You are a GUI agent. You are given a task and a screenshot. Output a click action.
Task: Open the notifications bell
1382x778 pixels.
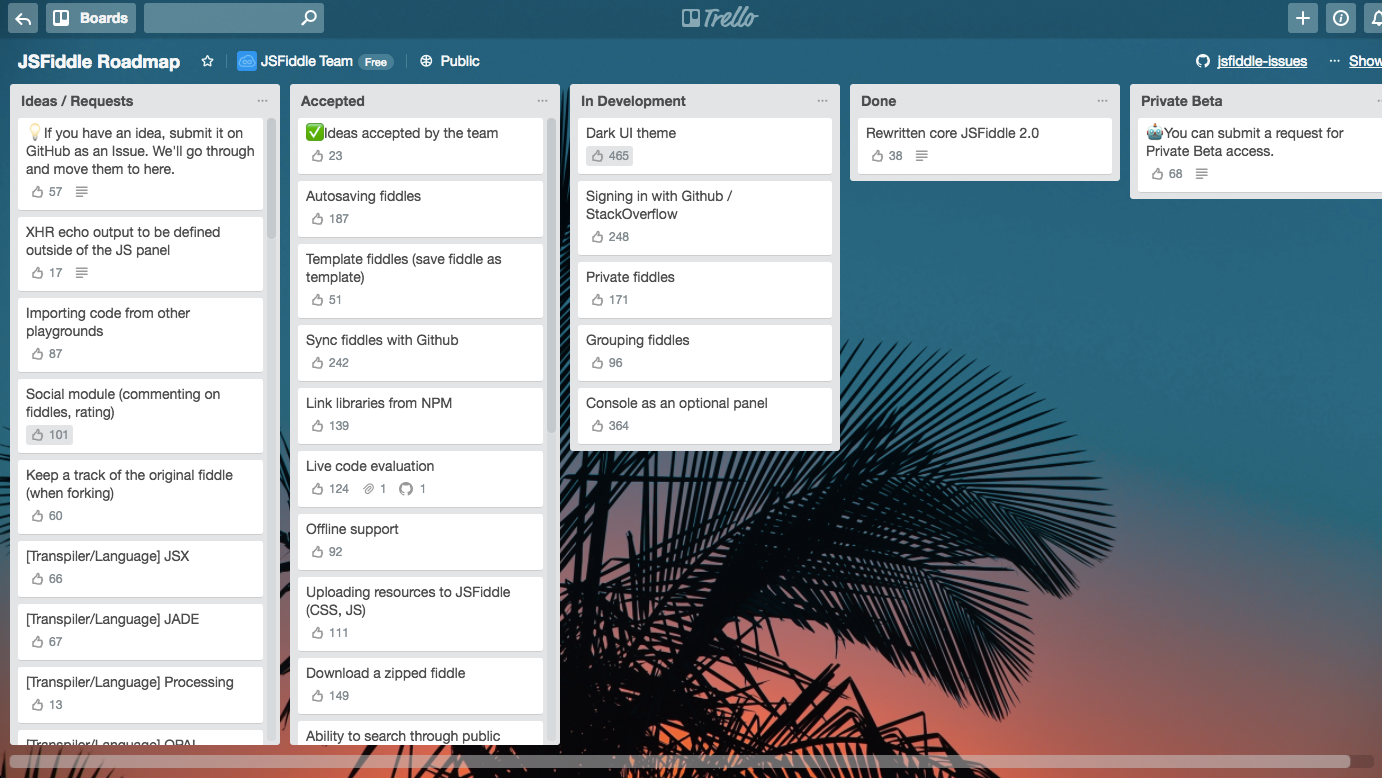1372,18
